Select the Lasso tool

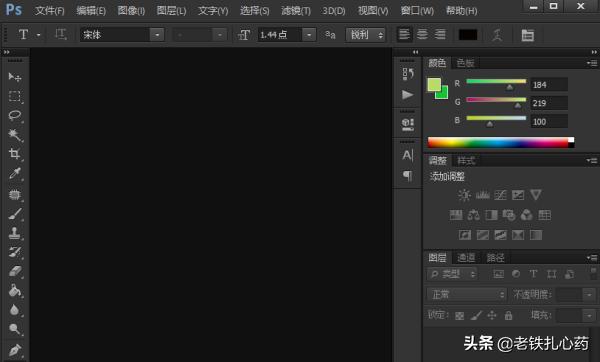tap(15, 115)
